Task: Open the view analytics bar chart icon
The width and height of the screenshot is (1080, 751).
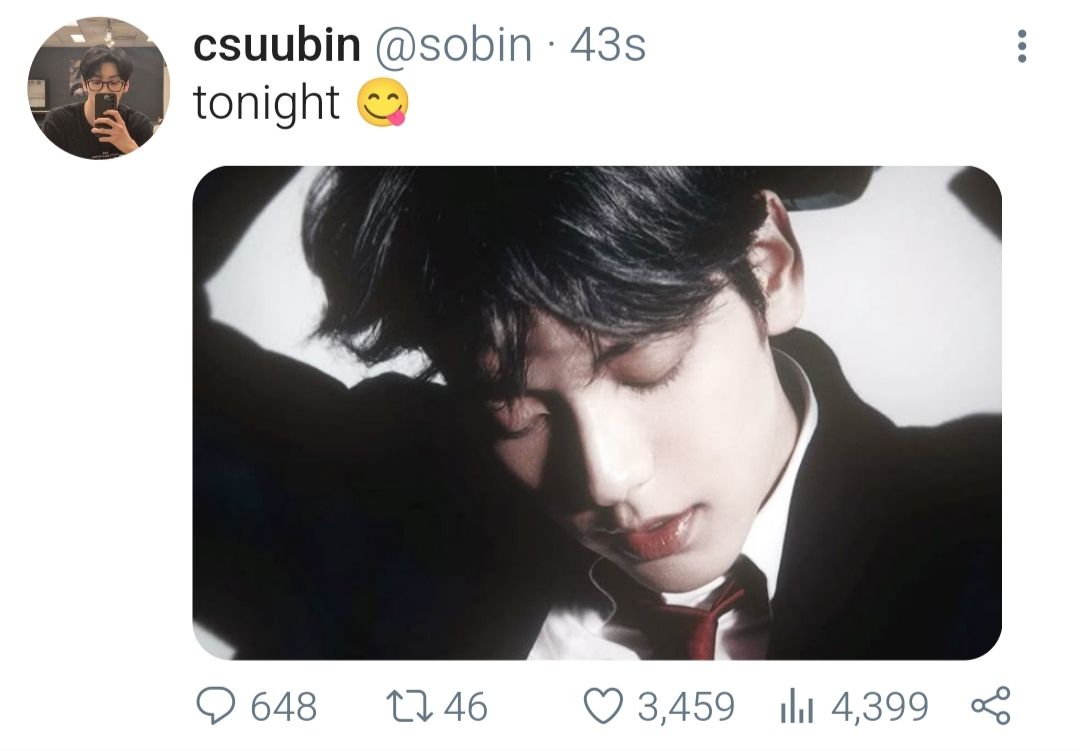Action: coord(797,707)
